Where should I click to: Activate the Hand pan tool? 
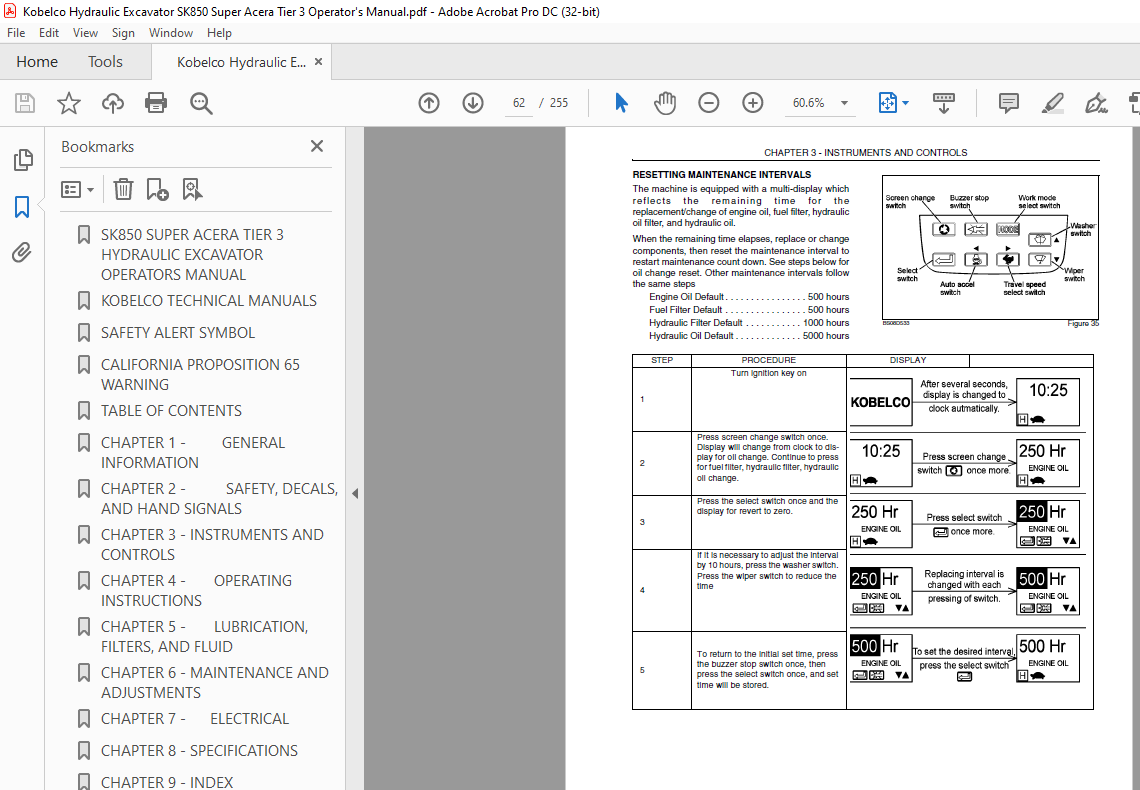(665, 103)
